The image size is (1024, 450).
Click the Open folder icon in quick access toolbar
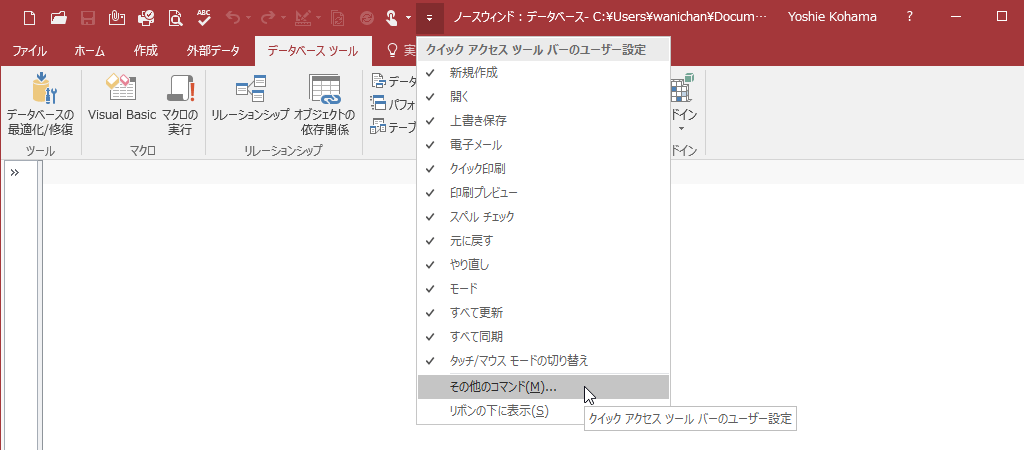59,18
